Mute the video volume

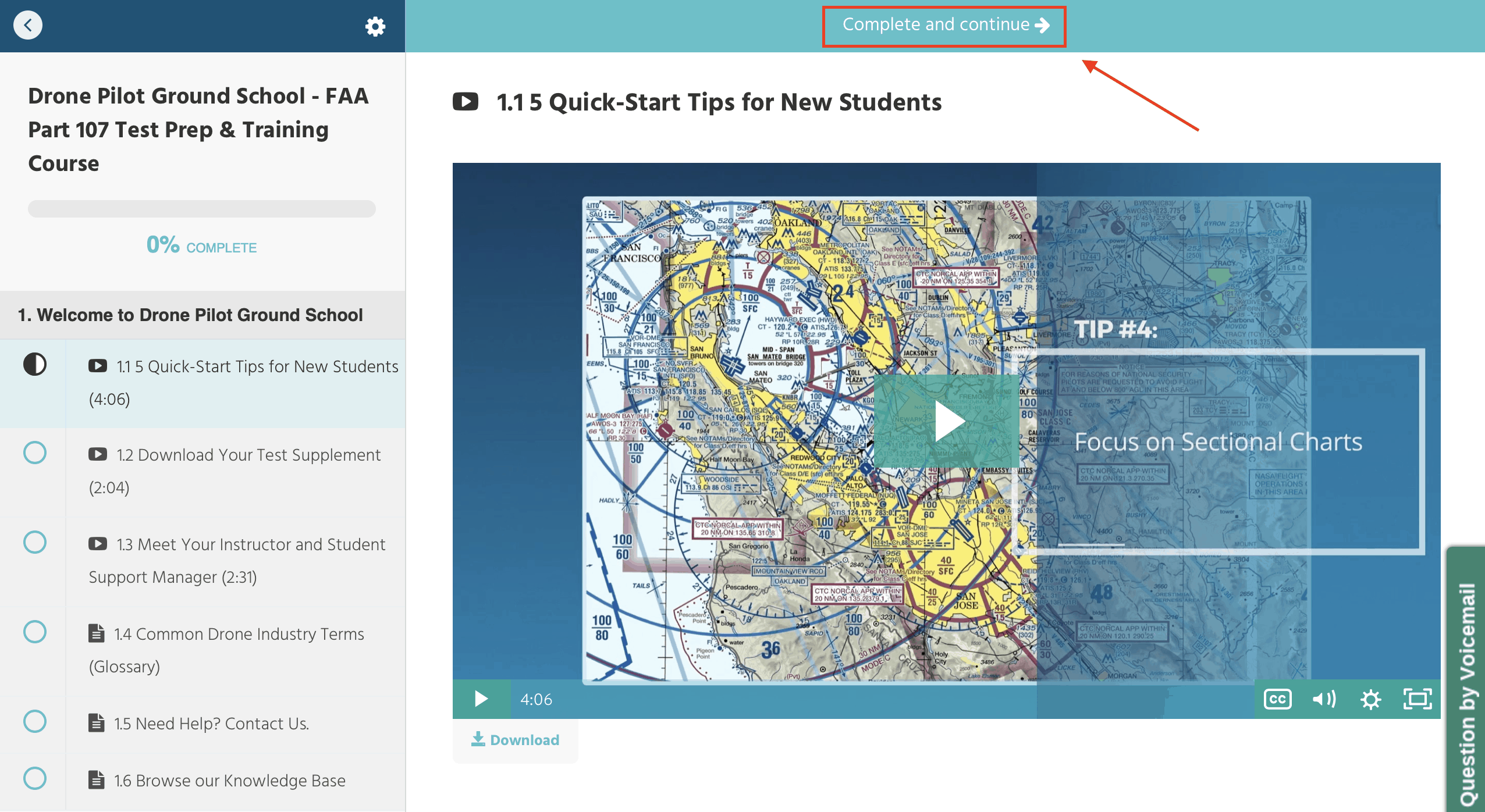point(1324,699)
